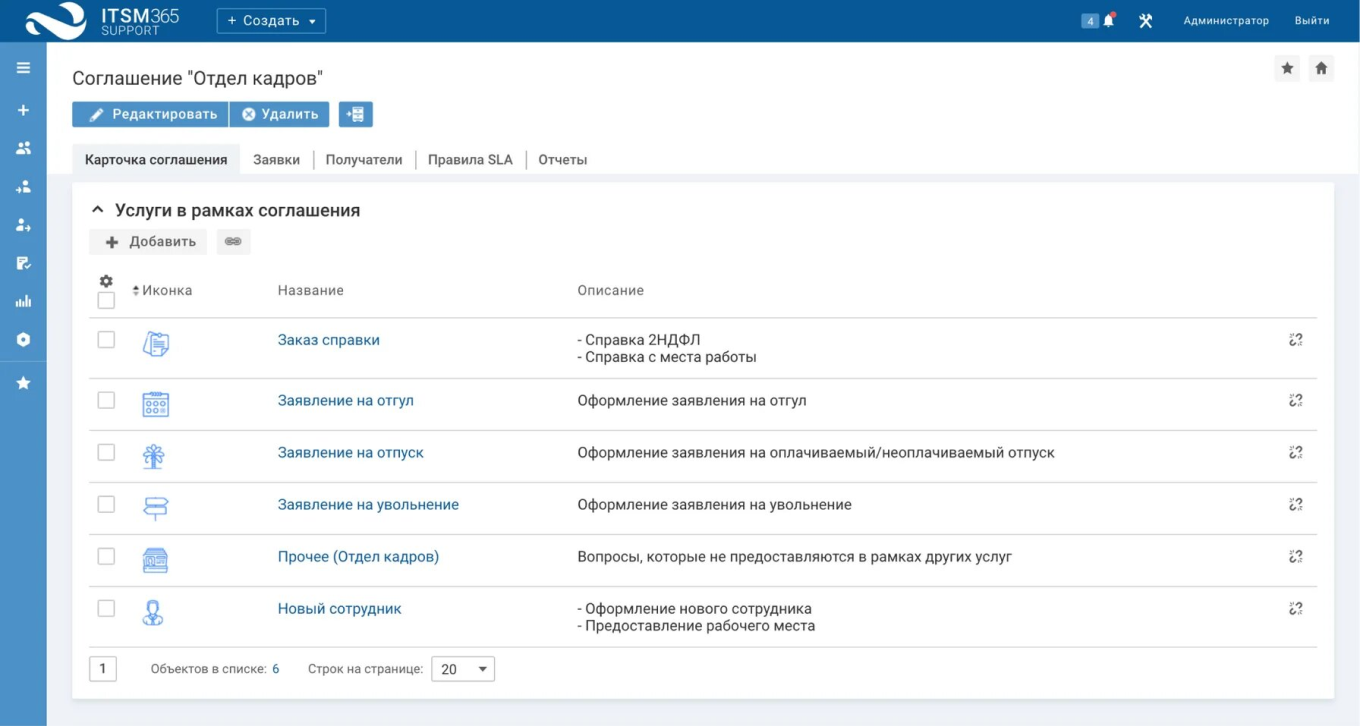The width and height of the screenshot is (1360, 726).
Task: Check the Новый сотрудник row checkbox
Action: point(106,608)
